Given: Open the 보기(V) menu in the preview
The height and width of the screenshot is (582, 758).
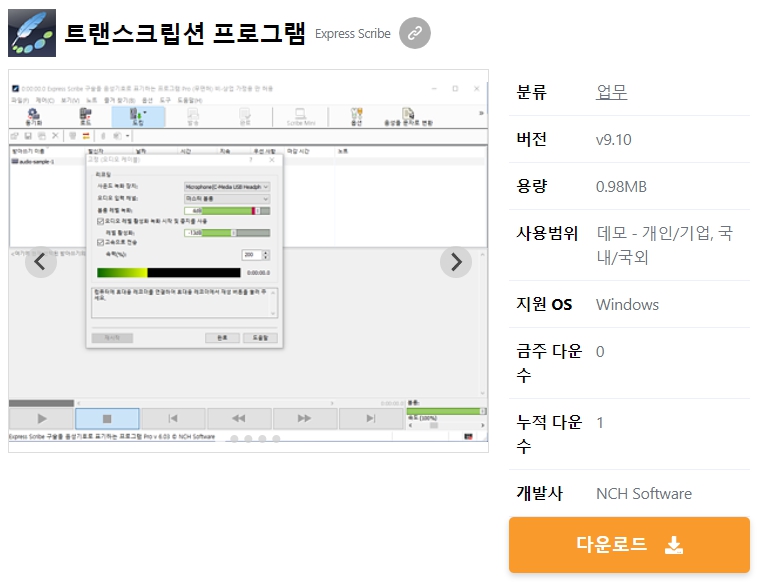Looking at the screenshot, I should click(x=70, y=100).
